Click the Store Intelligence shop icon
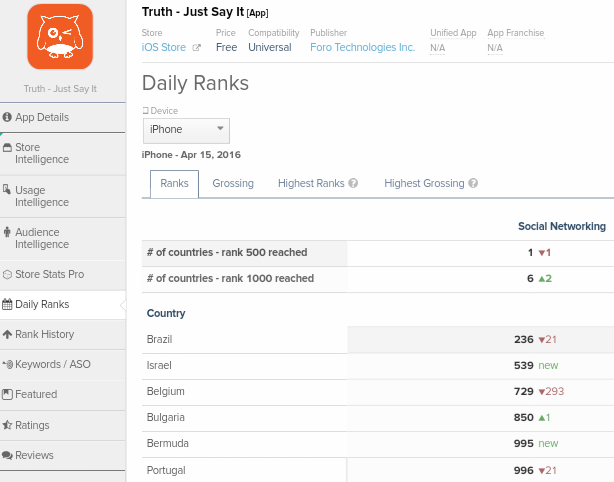This screenshot has width=614, height=482. click(7, 148)
